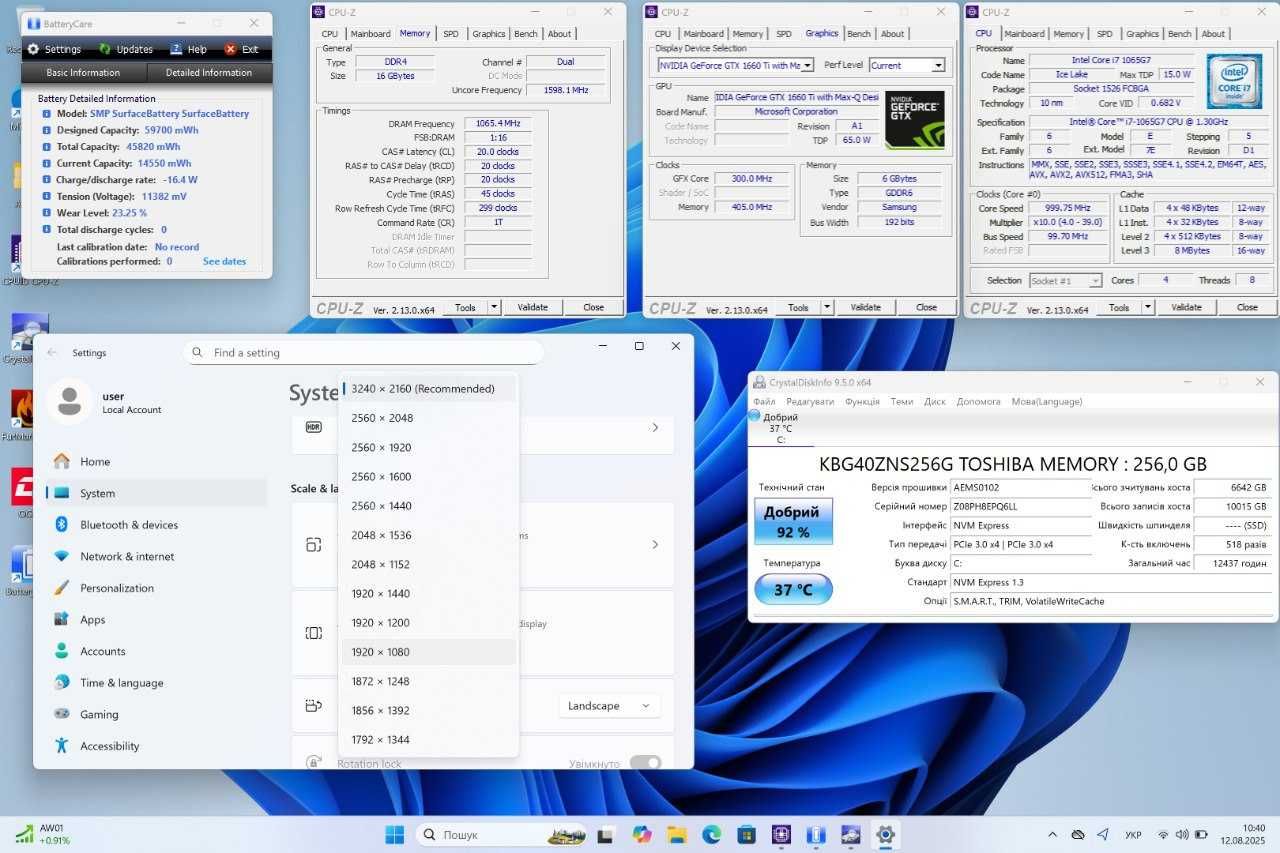Screen dimensions: 1280x853
Task: Open Display Device Selection dropdown in CPU-Z
Action: coord(735,65)
